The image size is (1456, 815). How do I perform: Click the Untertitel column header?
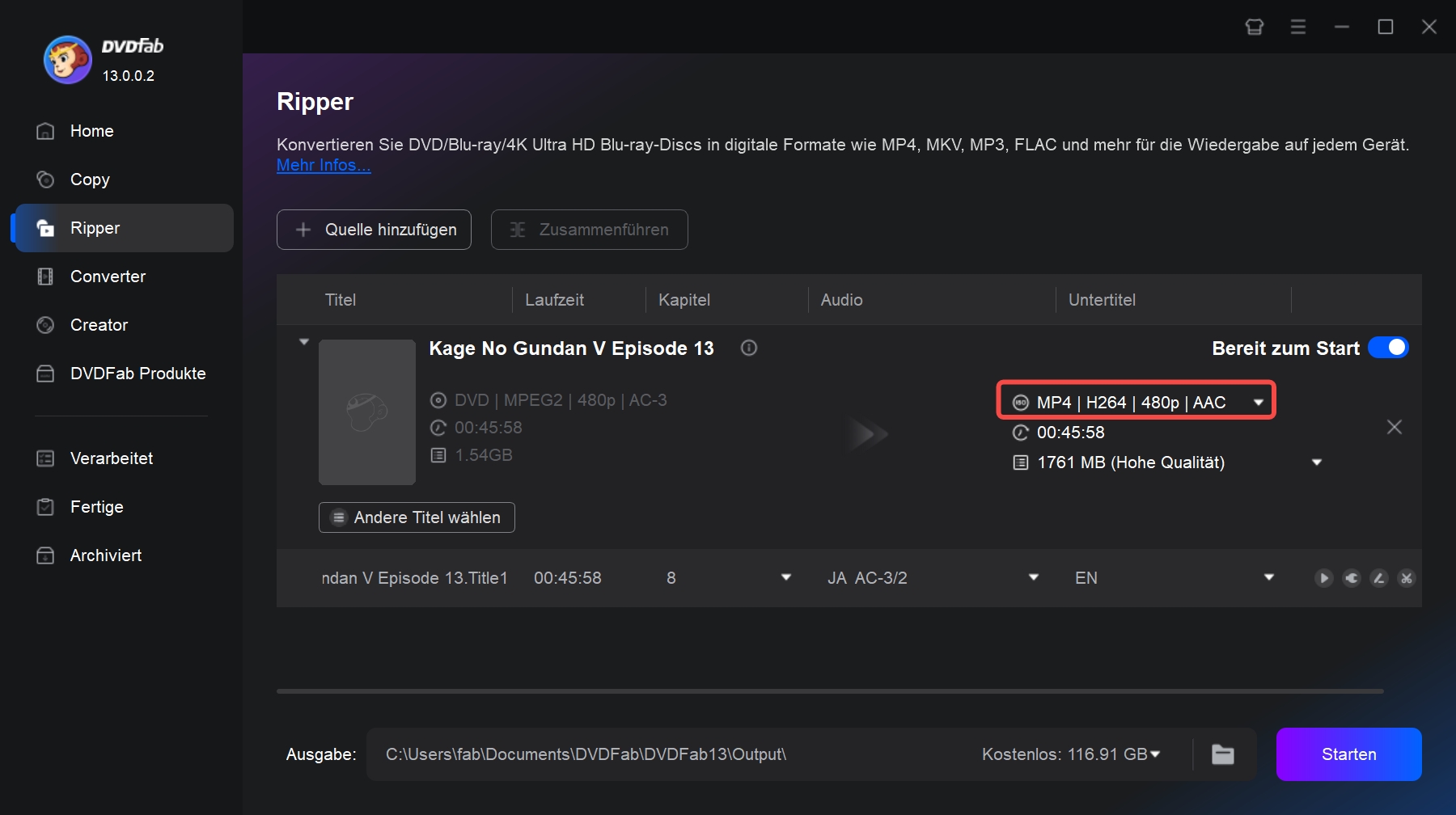click(1102, 300)
